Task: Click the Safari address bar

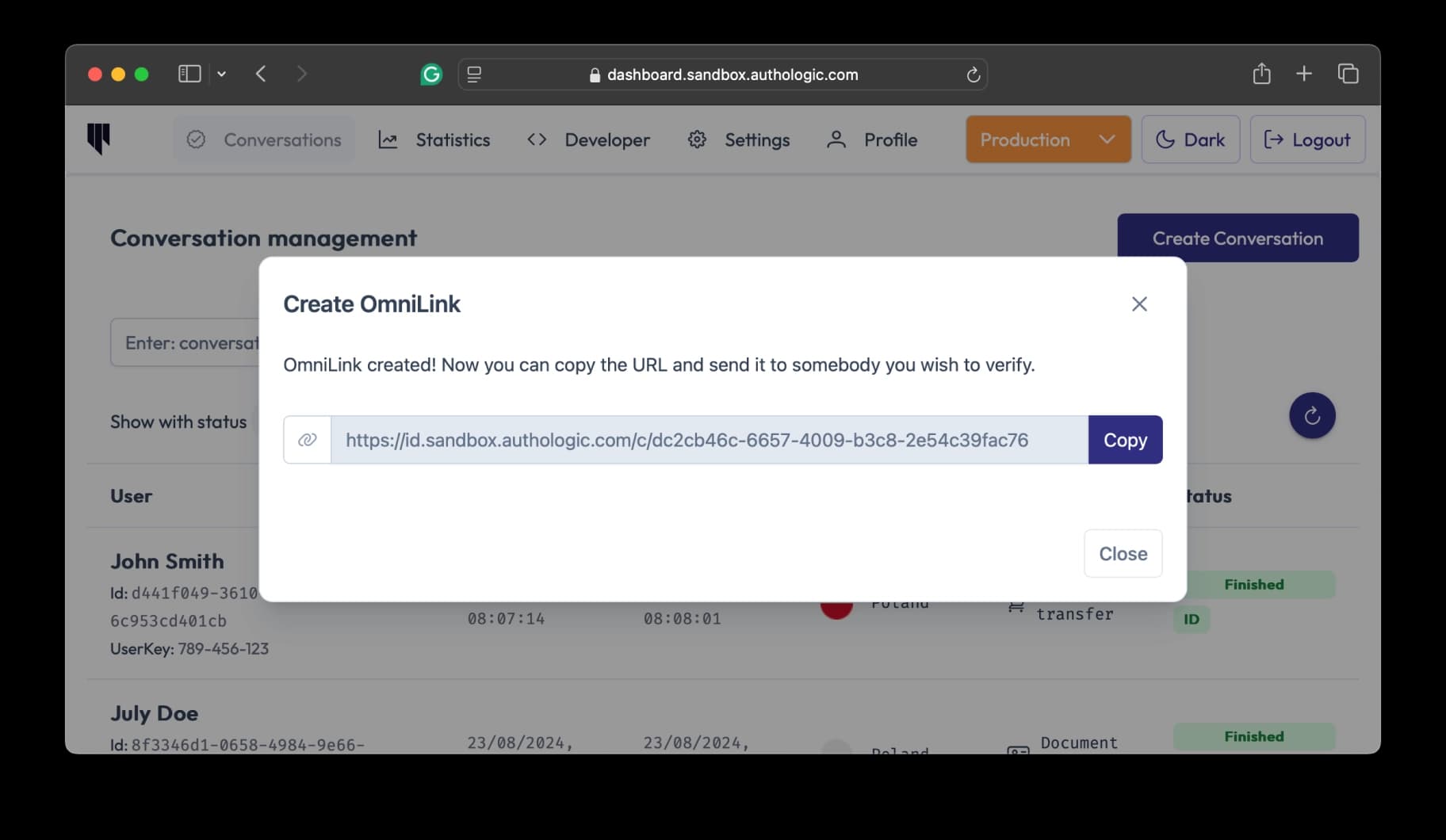Action: tap(723, 74)
